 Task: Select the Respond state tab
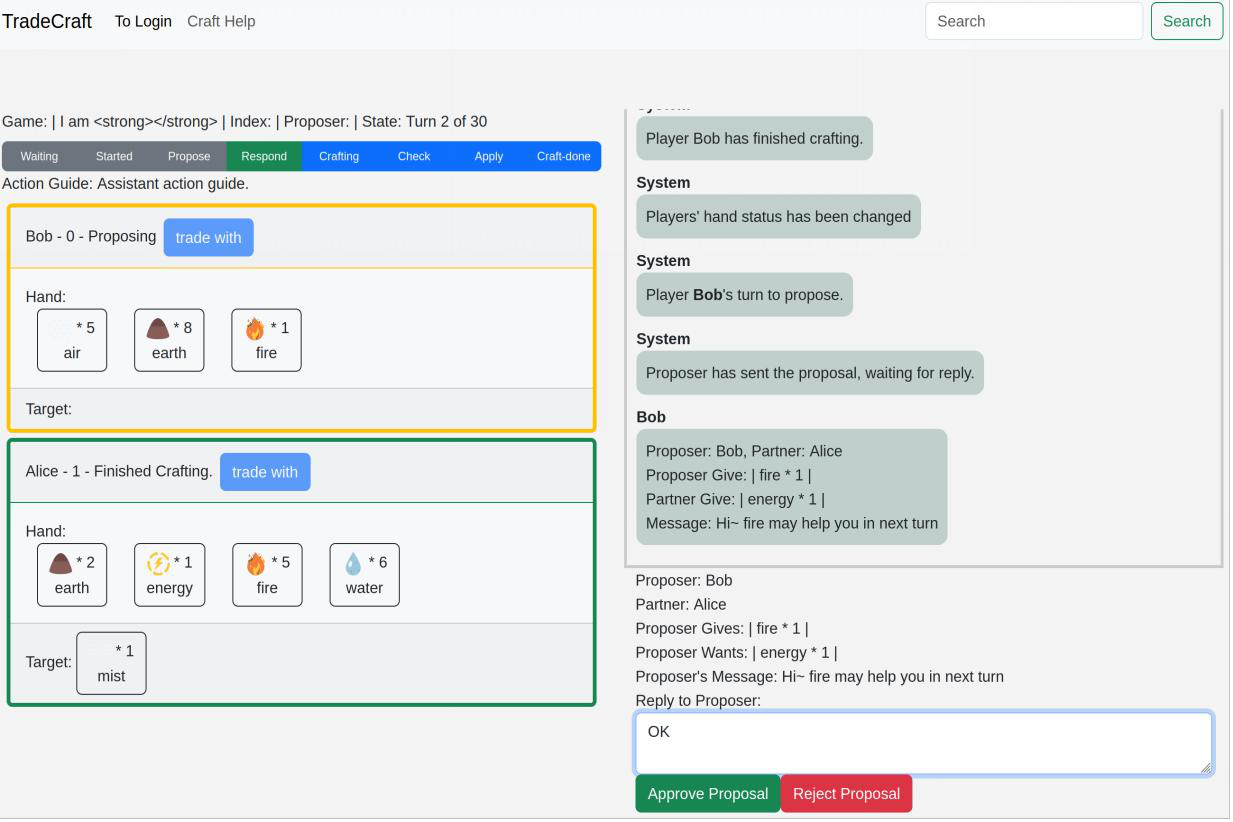264,156
